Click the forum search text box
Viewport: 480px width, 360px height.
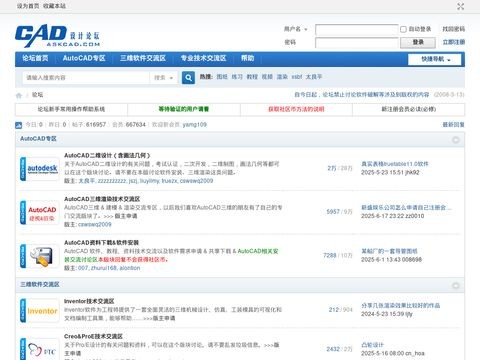pos(86,78)
